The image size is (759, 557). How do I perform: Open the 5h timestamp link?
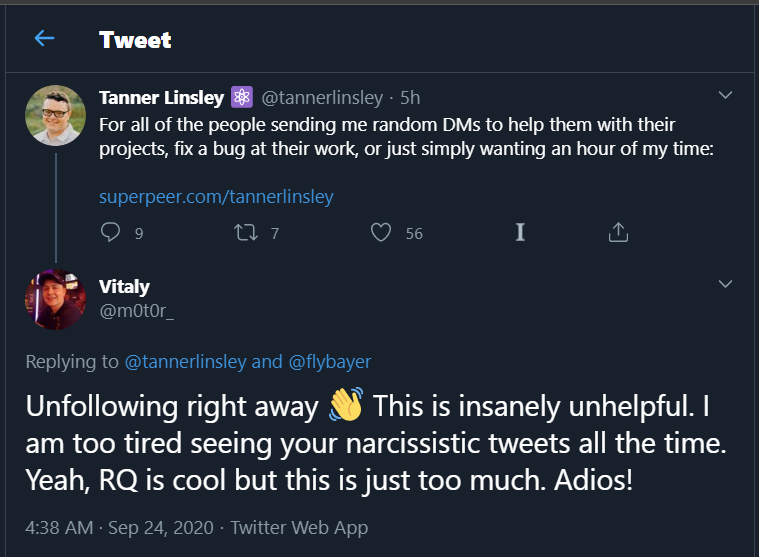point(410,98)
